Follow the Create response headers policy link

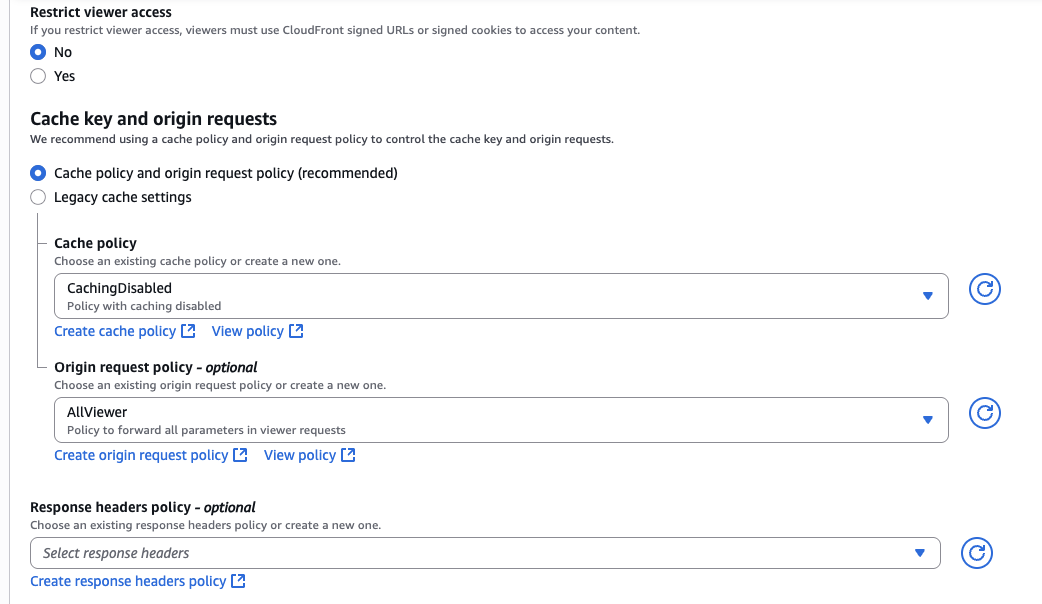pyautogui.click(x=128, y=581)
